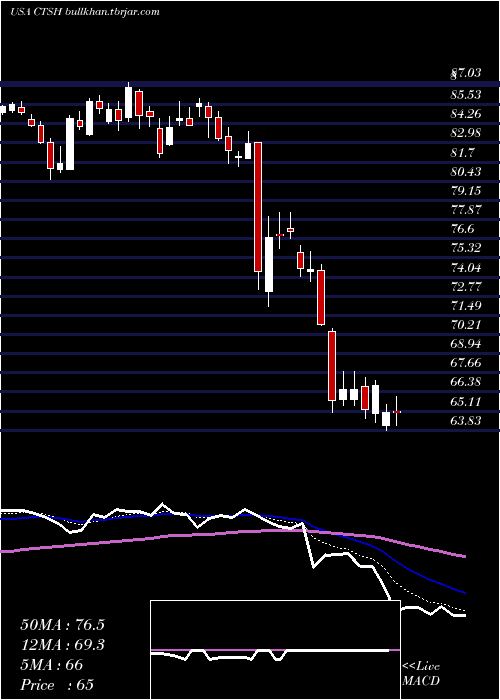This screenshot has height=700, width=500.
Task: Click the 65.11 price axis label
Action: pyautogui.click(x=466, y=401)
